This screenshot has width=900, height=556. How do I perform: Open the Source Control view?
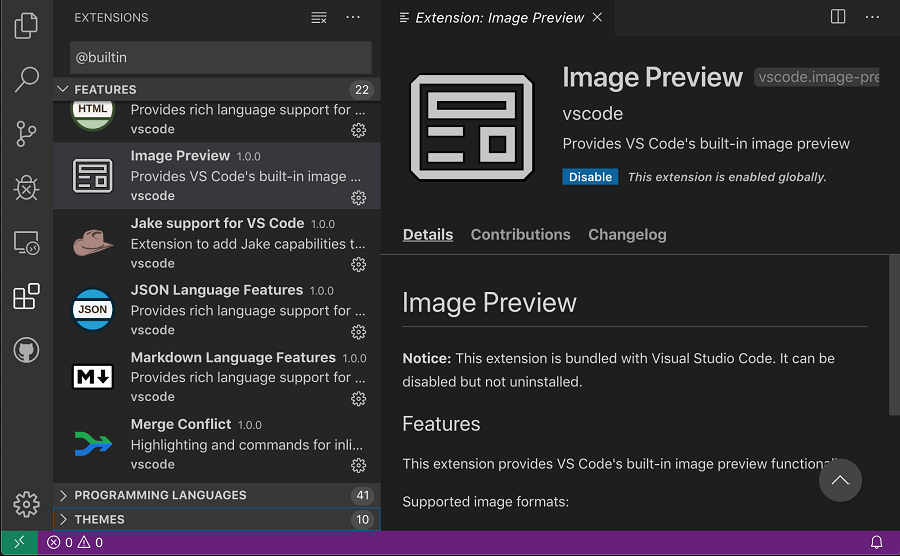pyautogui.click(x=27, y=134)
